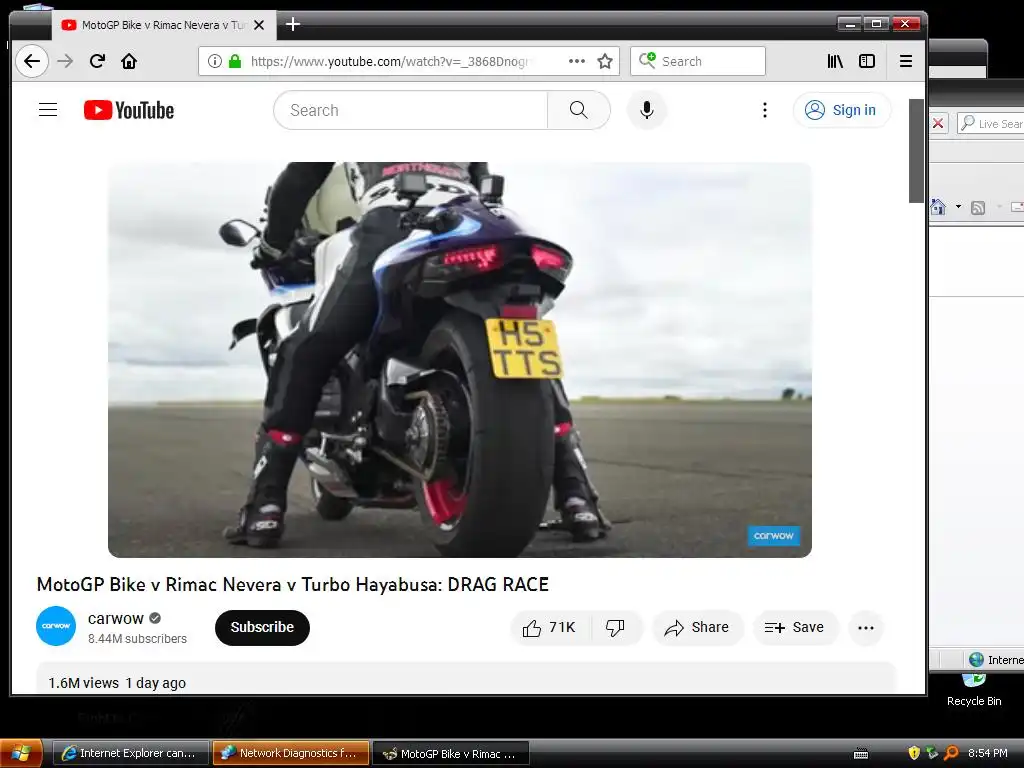Go to YouTube home via logo
Image resolution: width=1024 pixels, height=768 pixels.
[129, 110]
